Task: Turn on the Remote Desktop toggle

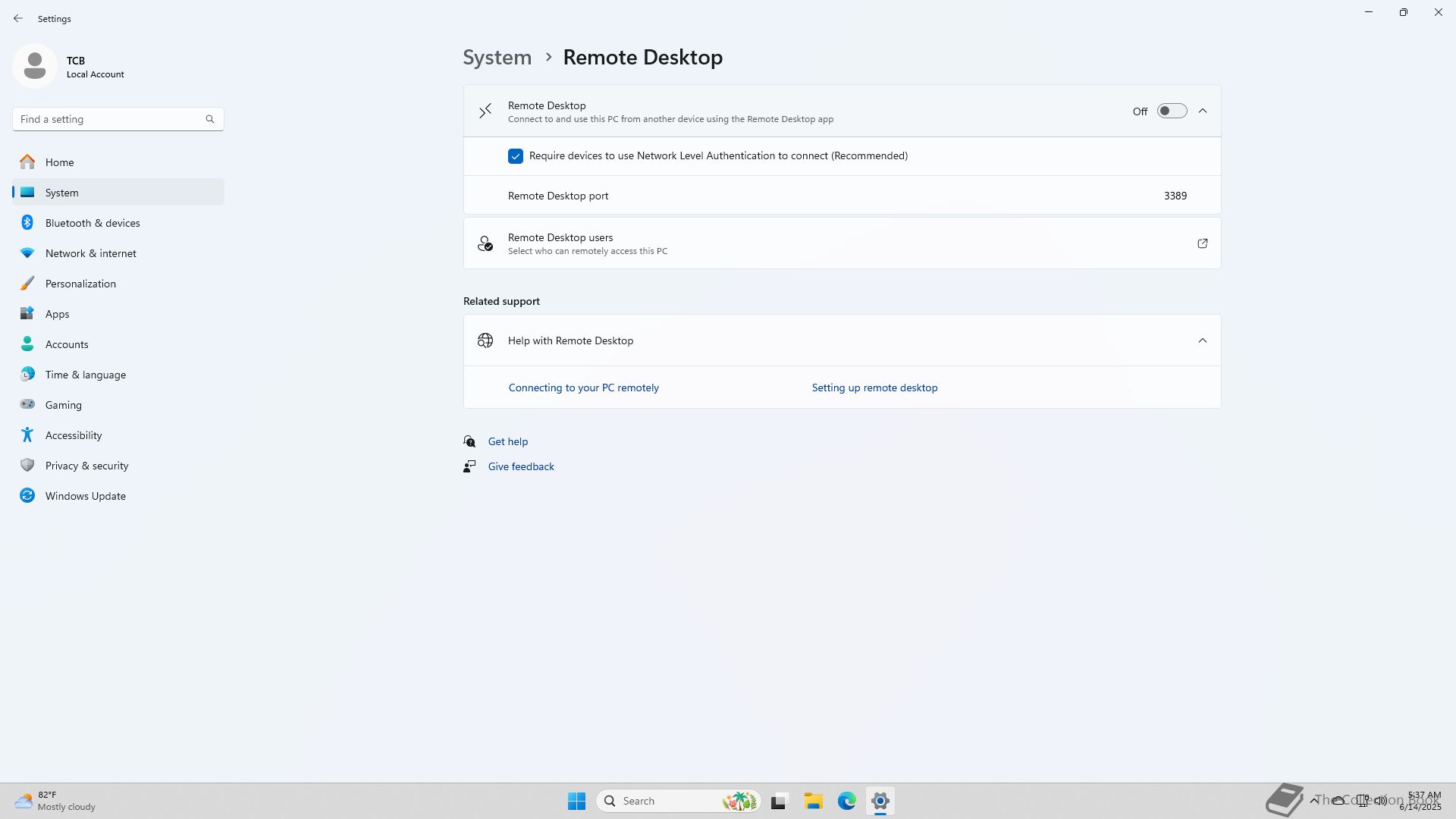Action: coord(1172,111)
